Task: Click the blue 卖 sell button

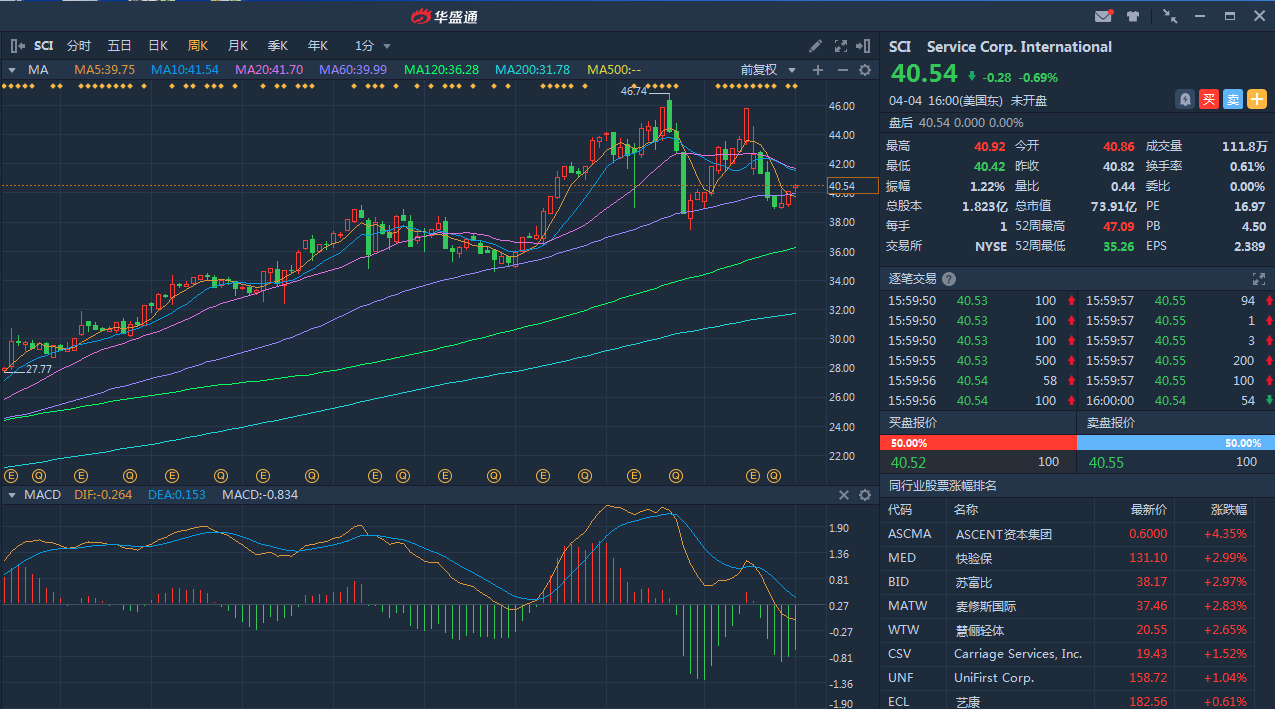Action: (1233, 99)
